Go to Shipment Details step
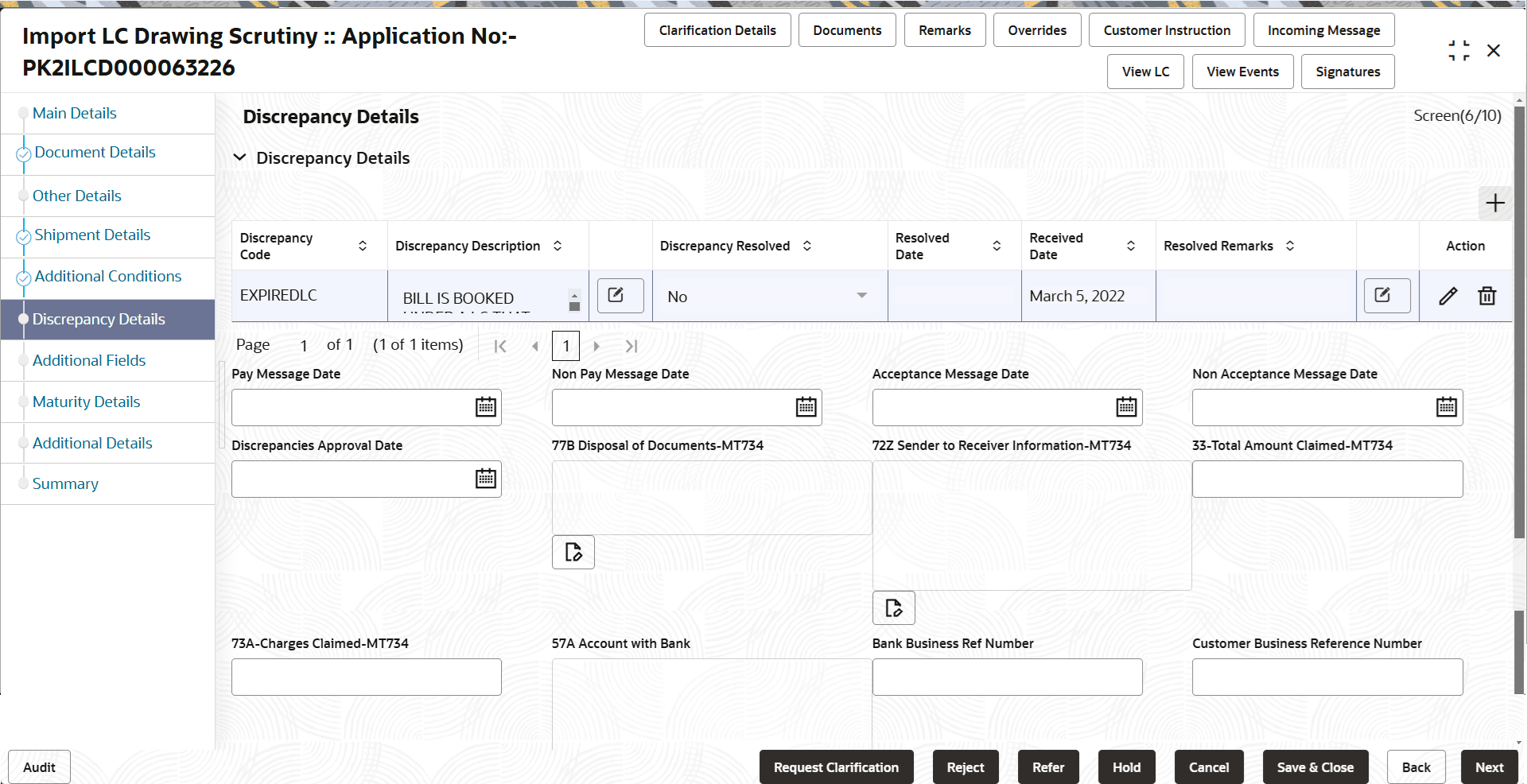Image resolution: width=1527 pixels, height=784 pixels. 92,235
